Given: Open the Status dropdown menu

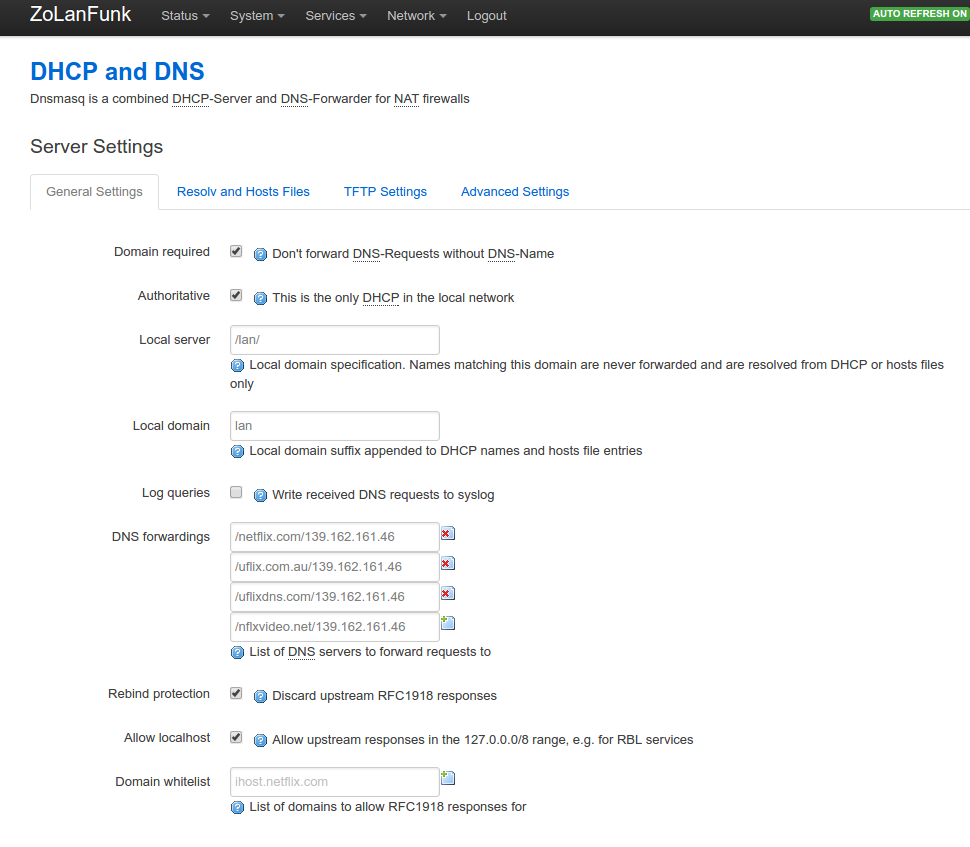Looking at the screenshot, I should tap(185, 16).
